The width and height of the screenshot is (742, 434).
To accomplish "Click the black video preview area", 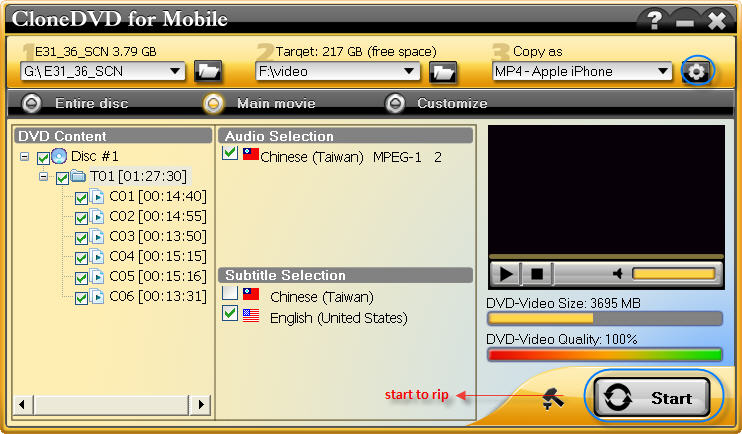I will coord(606,189).
